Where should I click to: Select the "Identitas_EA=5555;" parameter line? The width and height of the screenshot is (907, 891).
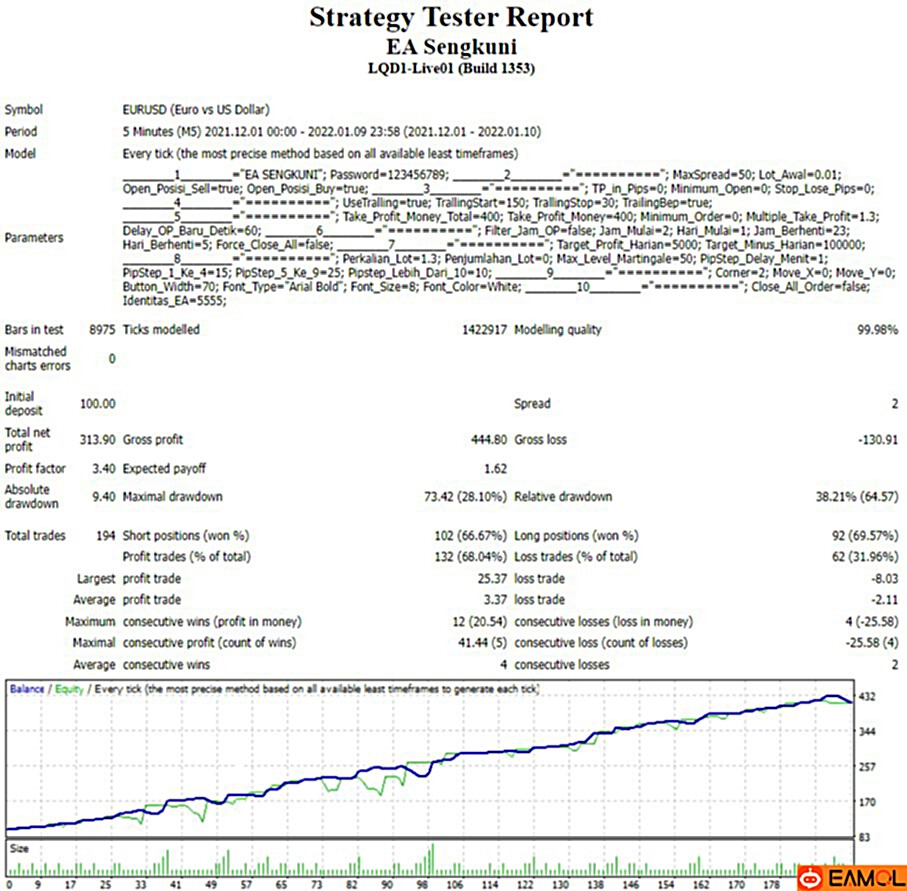coord(175,301)
